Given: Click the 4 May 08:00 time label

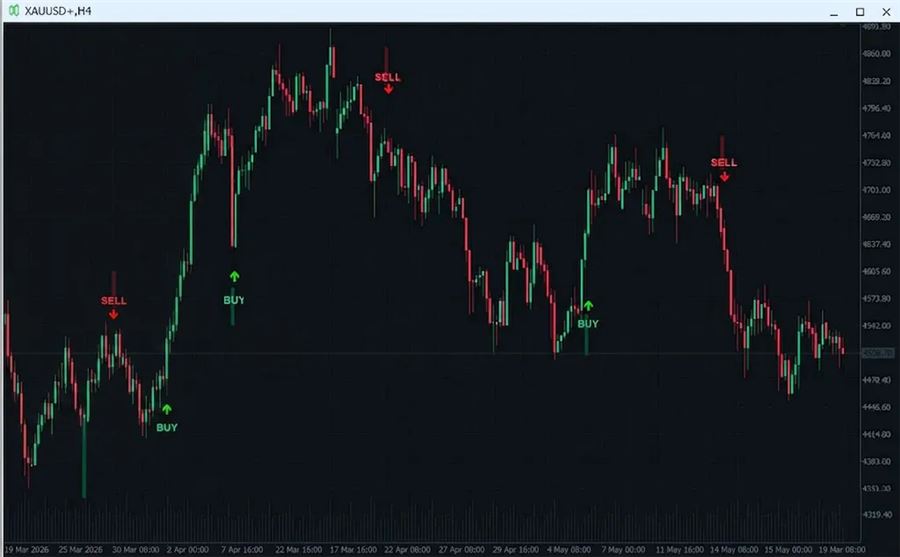Looking at the screenshot, I should point(568,550).
